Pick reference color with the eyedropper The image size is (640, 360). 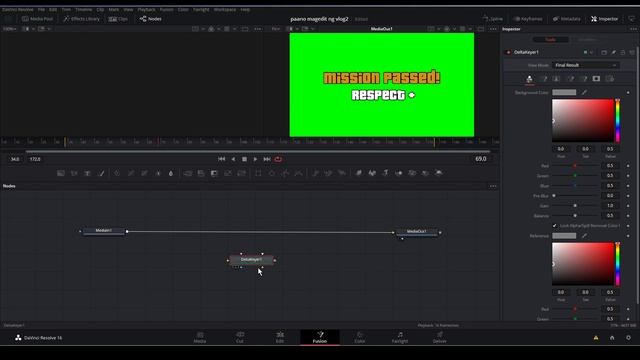click(584, 236)
